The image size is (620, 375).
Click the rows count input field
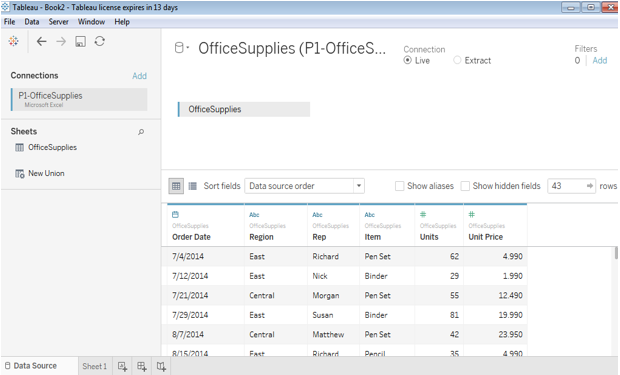pyautogui.click(x=571, y=186)
